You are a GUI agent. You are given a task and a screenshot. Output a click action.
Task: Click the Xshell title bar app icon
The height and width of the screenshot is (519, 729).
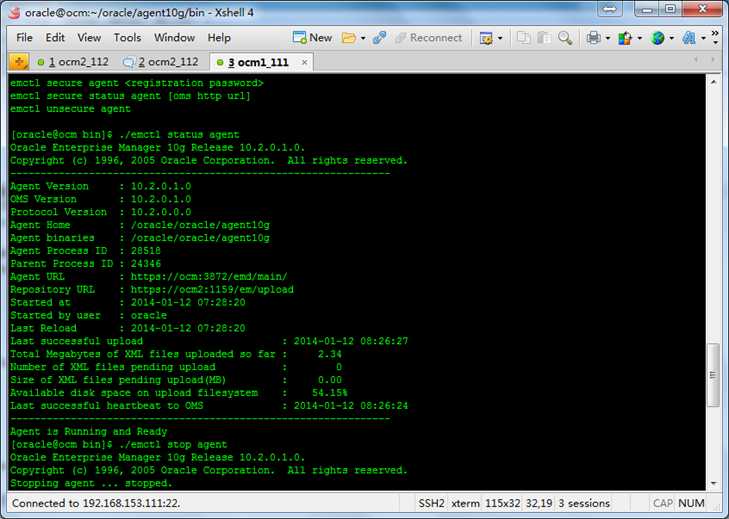tap(14, 13)
